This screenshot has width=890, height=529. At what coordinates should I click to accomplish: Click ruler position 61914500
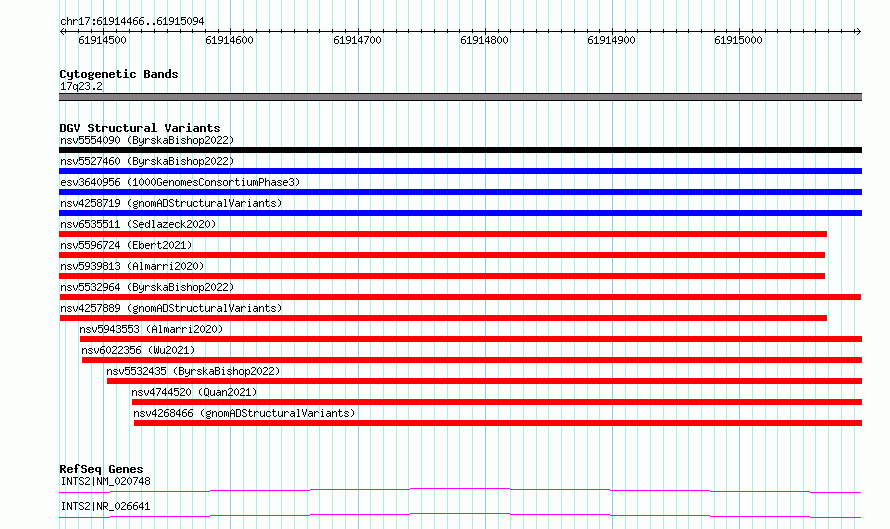point(102,40)
